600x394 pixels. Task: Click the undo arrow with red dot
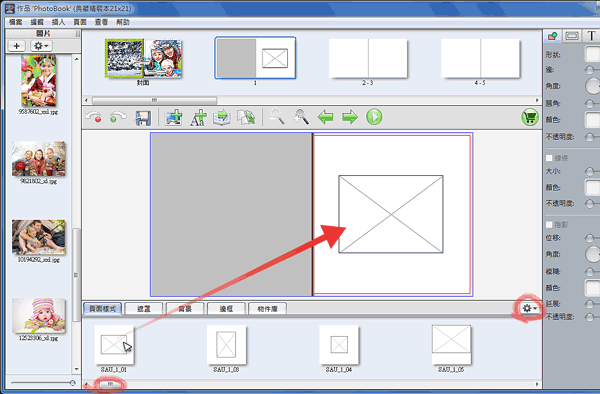click(94, 117)
